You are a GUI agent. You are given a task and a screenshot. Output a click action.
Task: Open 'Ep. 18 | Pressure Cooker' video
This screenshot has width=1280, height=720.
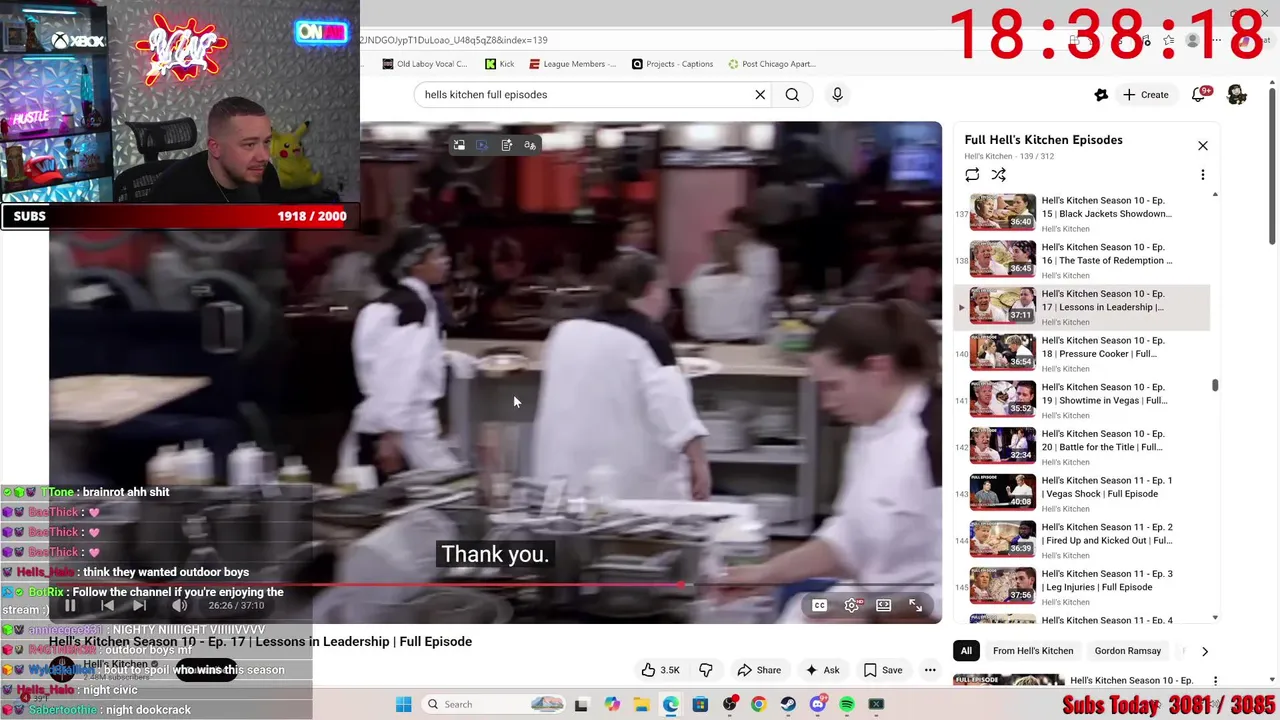point(1081,354)
